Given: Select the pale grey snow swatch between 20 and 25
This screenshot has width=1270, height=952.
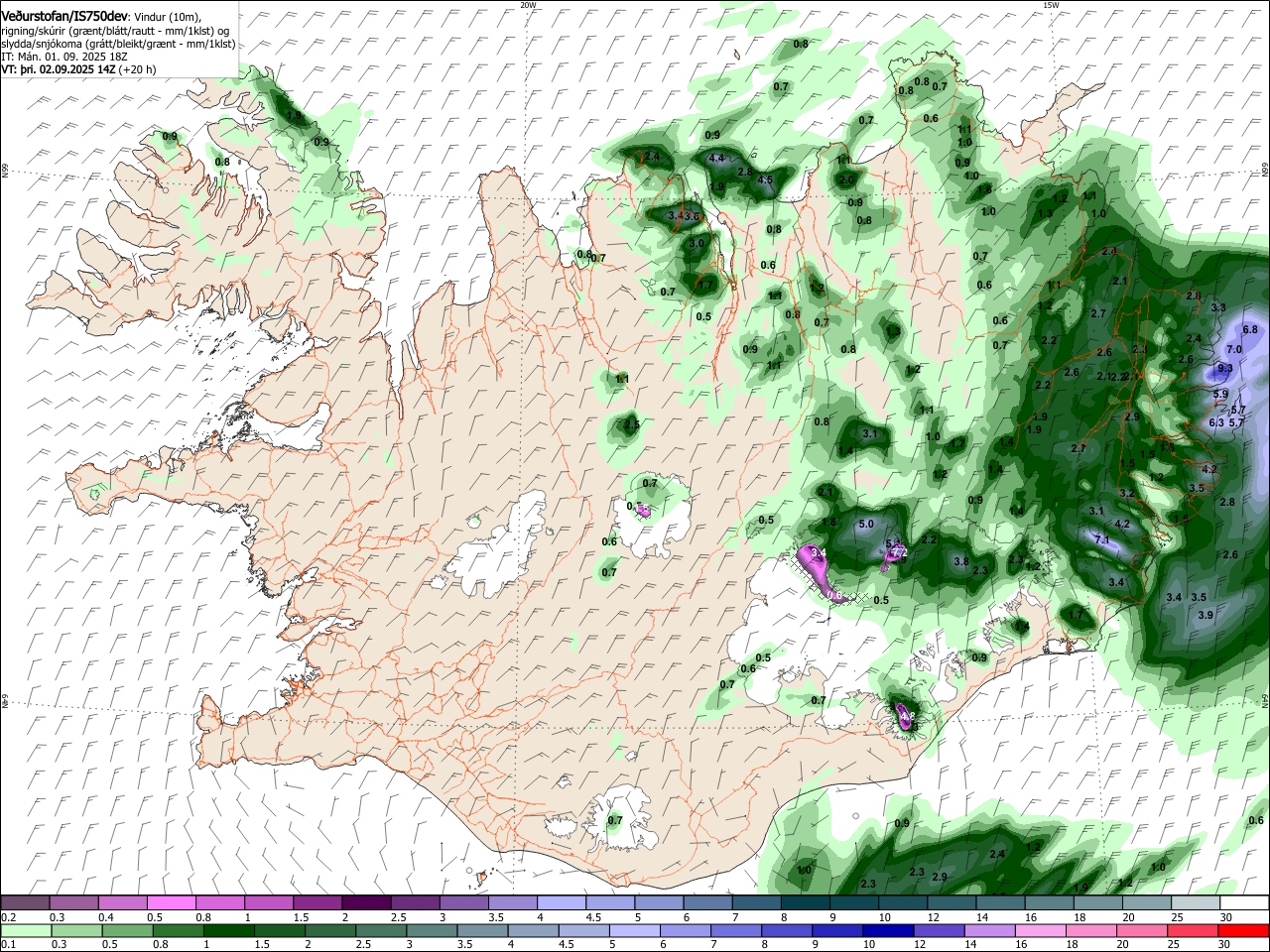Looking at the screenshot, I should coord(1147,902).
